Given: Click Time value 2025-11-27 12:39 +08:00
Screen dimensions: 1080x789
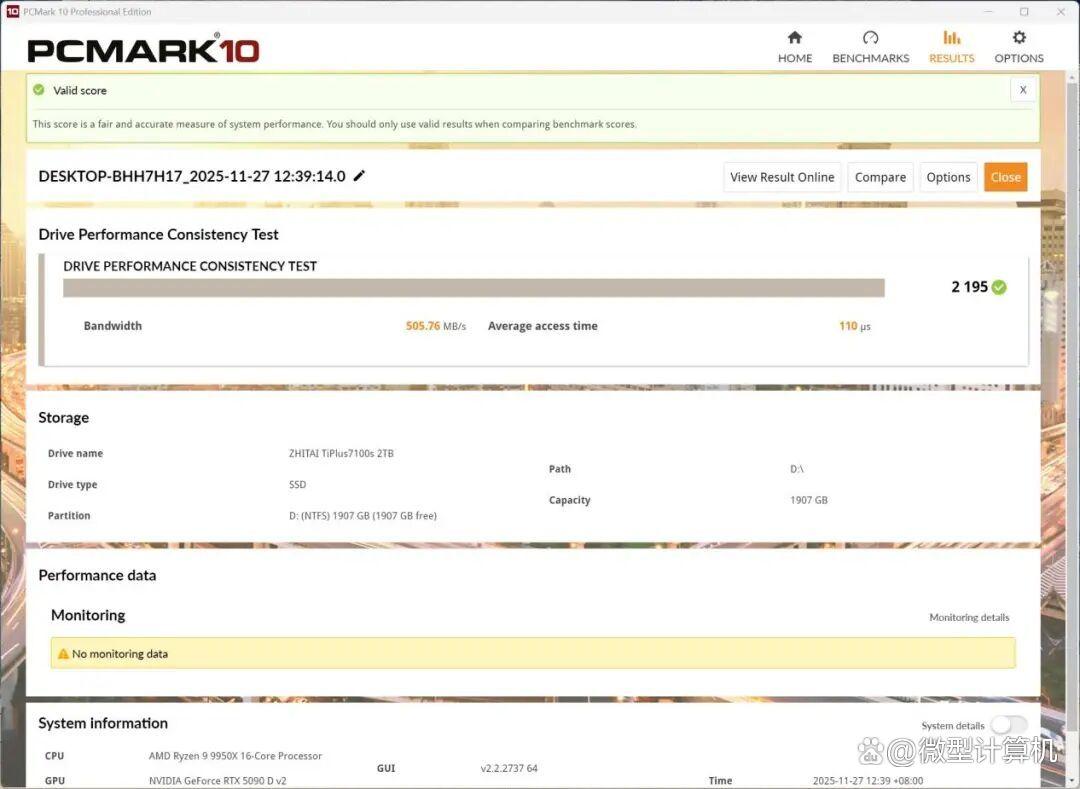Looking at the screenshot, I should click(x=868, y=780).
